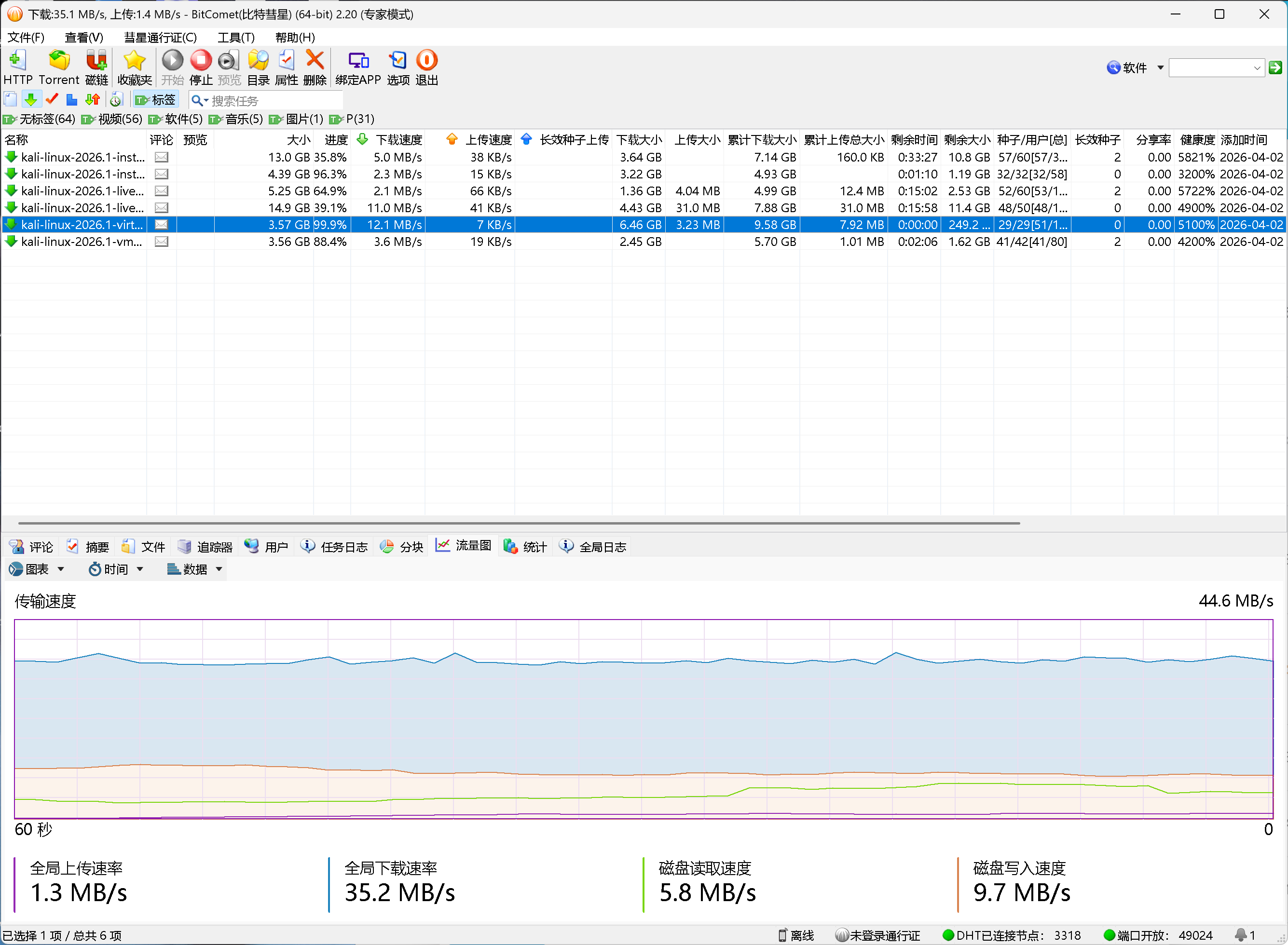Screen dimensions: 1288x945
Task: Click the horizontal scrollbar under task list
Action: tap(519, 523)
